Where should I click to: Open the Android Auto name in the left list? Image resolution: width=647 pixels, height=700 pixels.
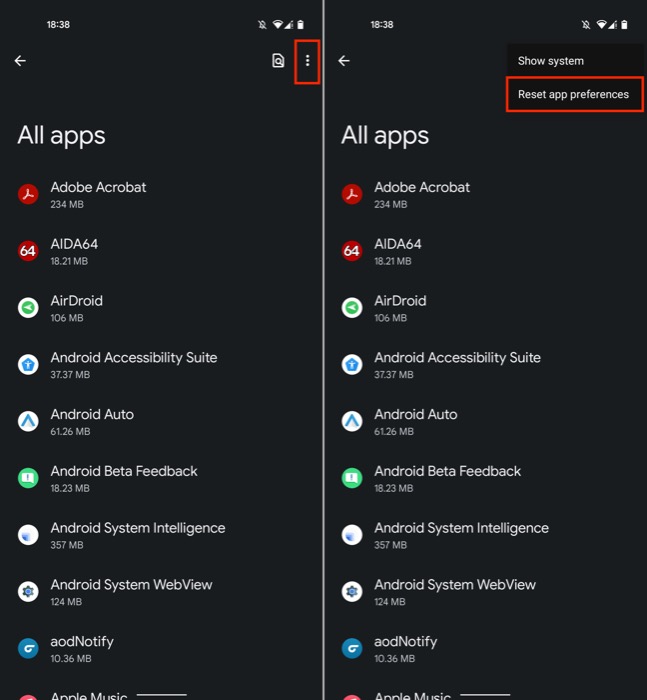click(92, 414)
